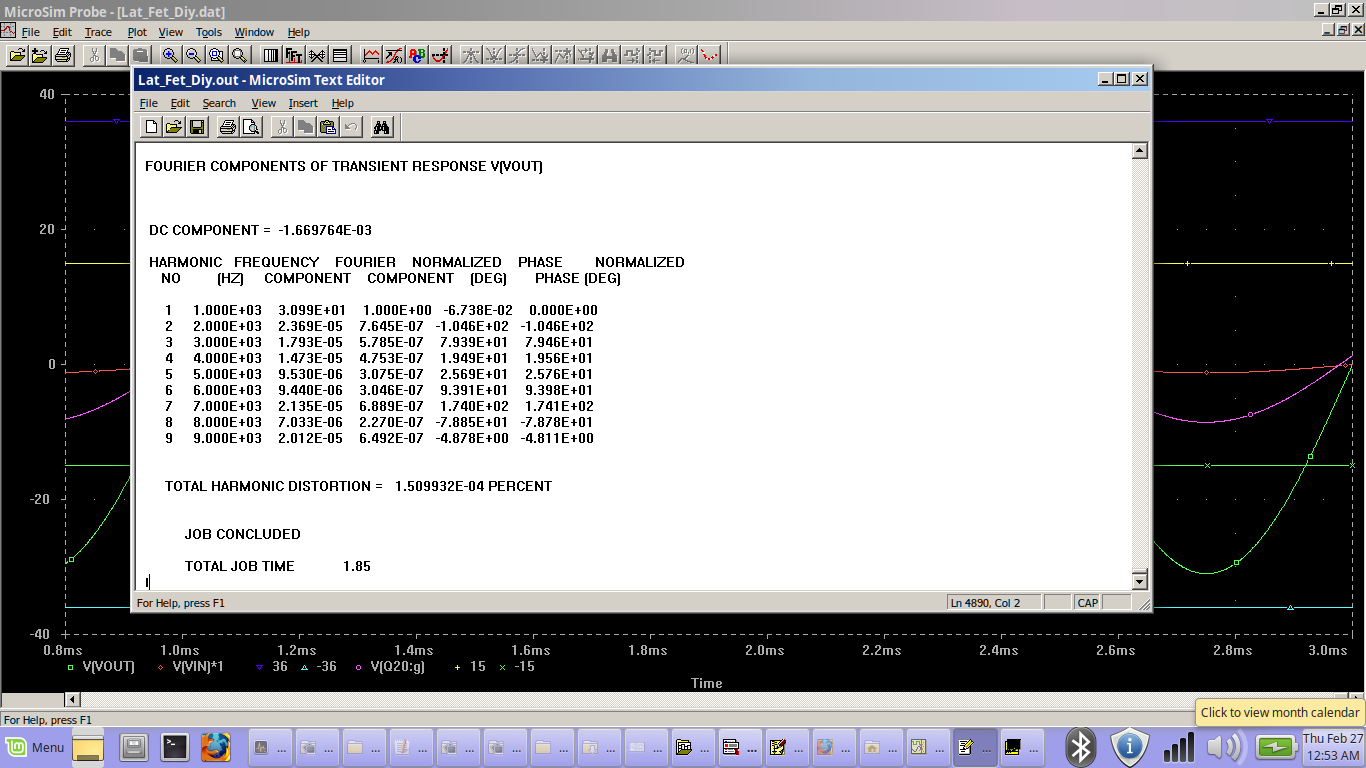Click the TOTAL HARMONIC DISTORTION value line
This screenshot has width=1366, height=768.
tap(358, 486)
